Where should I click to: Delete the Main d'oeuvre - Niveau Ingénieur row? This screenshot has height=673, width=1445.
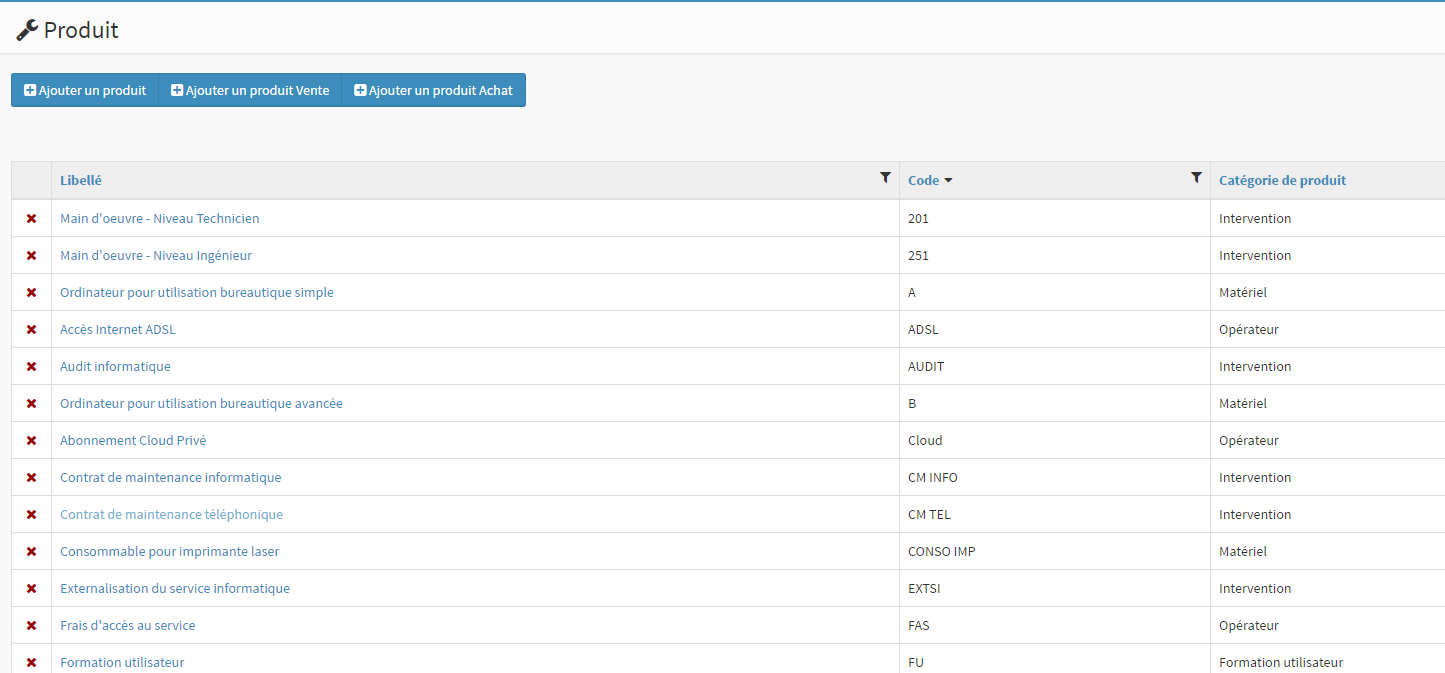point(31,255)
